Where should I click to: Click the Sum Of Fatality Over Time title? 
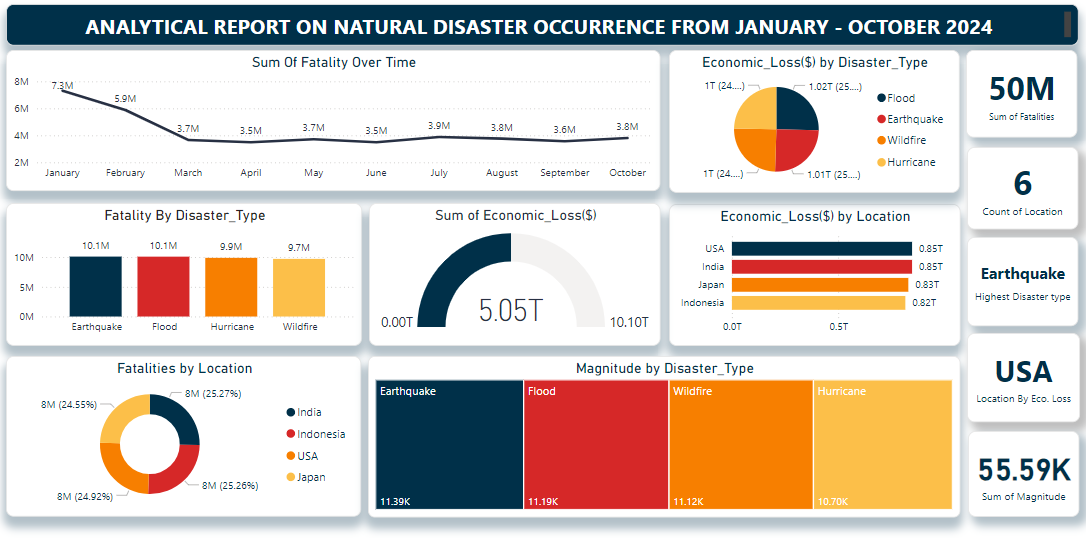(x=334, y=62)
